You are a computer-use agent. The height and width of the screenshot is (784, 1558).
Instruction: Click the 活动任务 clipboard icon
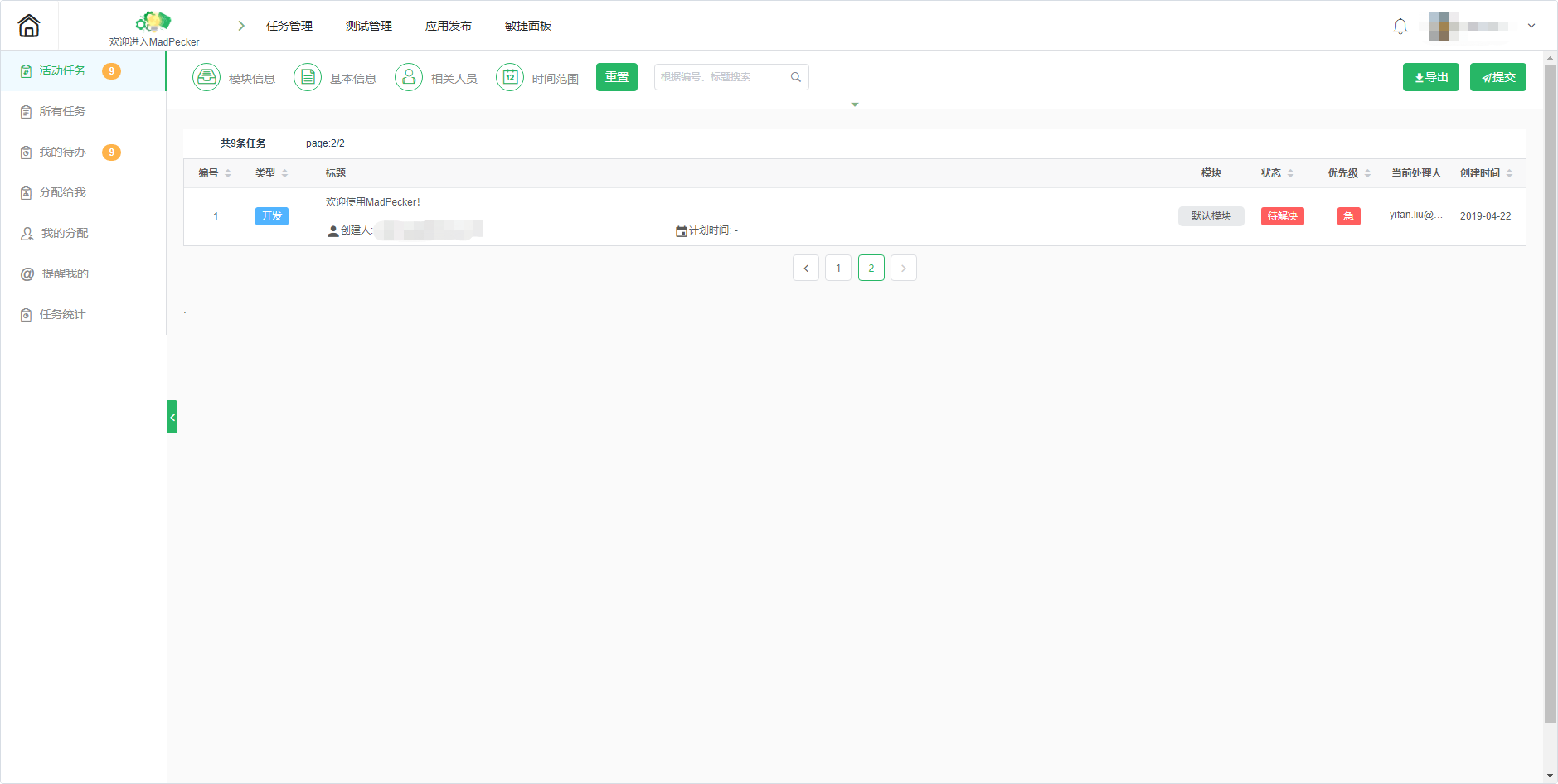coord(26,71)
